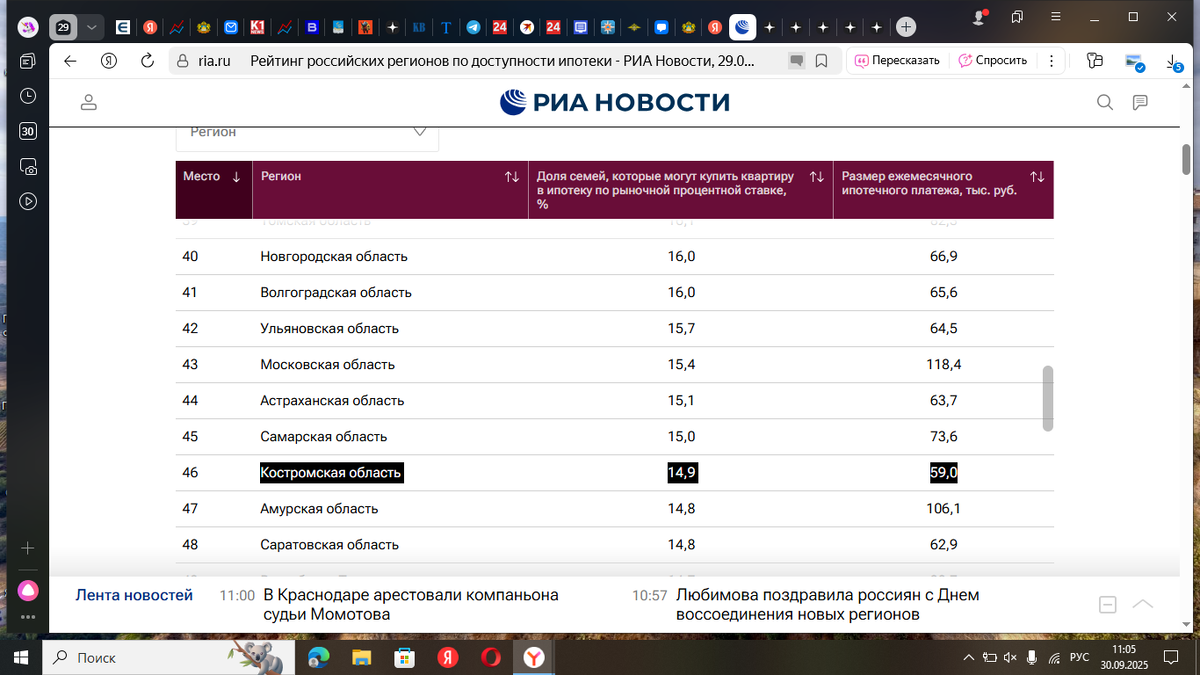
Task: Open the sidebar icon labeled 30
Action: click(28, 131)
